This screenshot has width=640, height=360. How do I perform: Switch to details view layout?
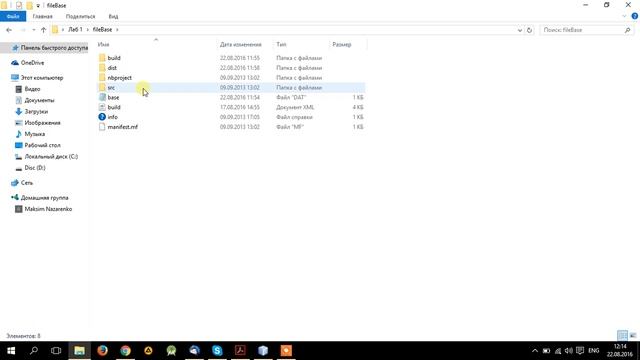(622, 336)
